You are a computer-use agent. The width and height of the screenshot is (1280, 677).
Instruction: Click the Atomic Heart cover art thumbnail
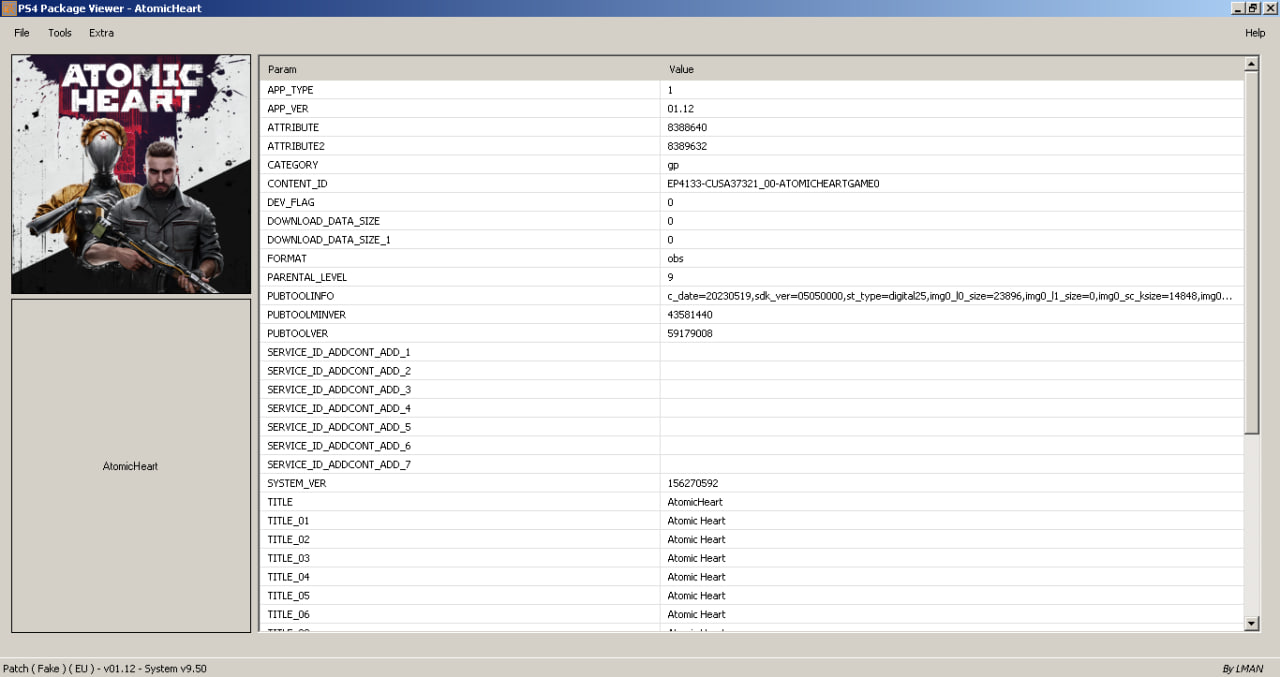tap(131, 174)
